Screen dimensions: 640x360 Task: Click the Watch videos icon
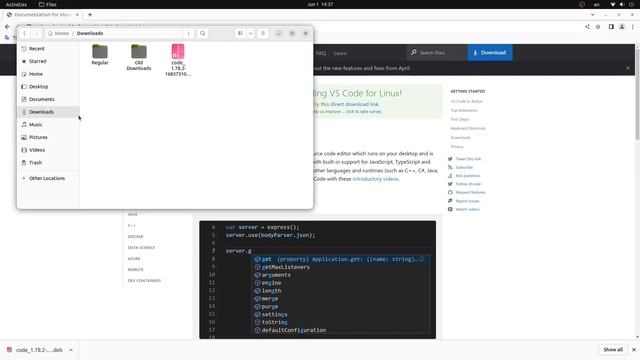tap(450, 209)
